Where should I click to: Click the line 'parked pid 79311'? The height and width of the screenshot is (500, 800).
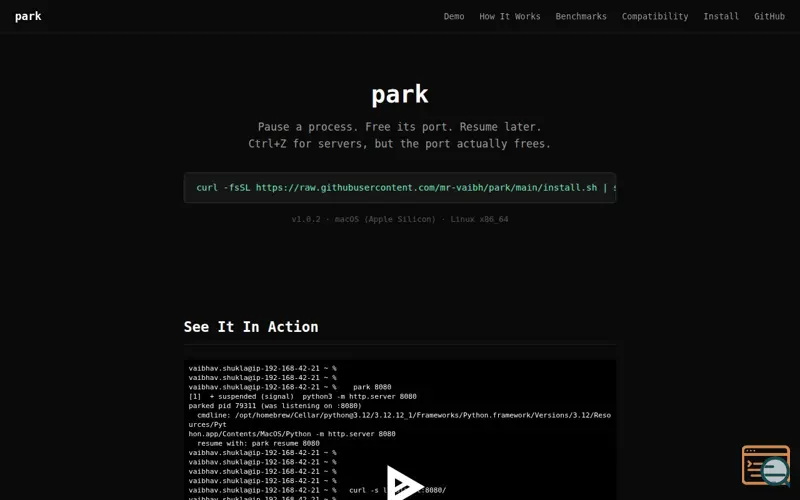pos(275,406)
